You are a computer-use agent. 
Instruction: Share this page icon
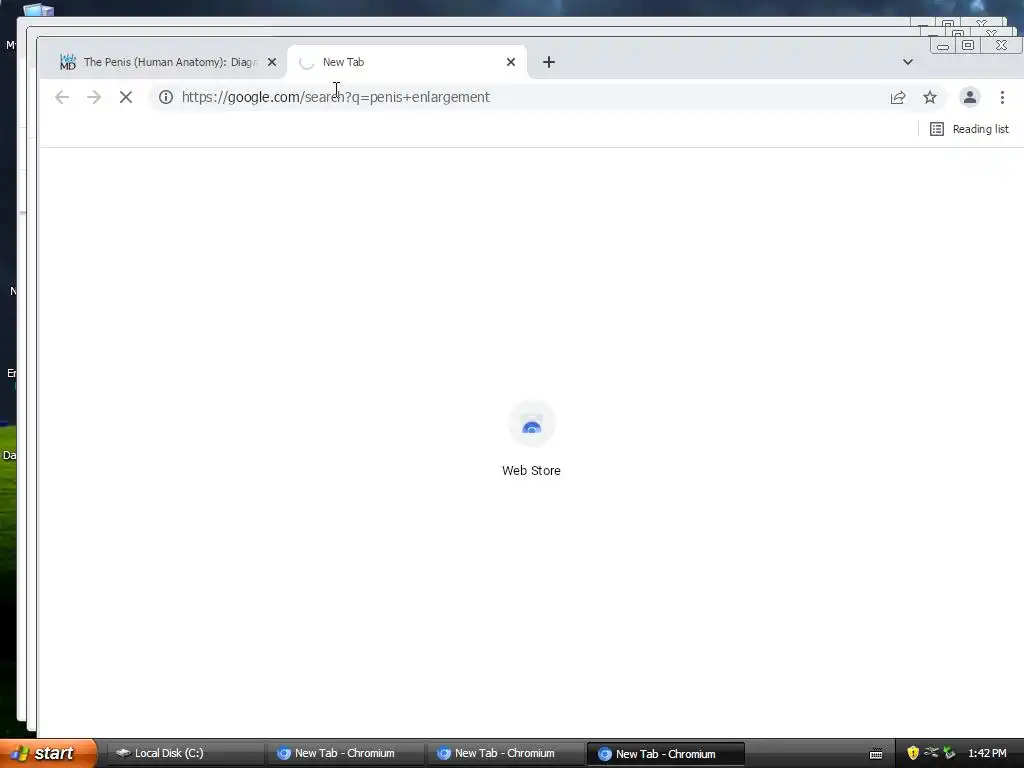[898, 97]
